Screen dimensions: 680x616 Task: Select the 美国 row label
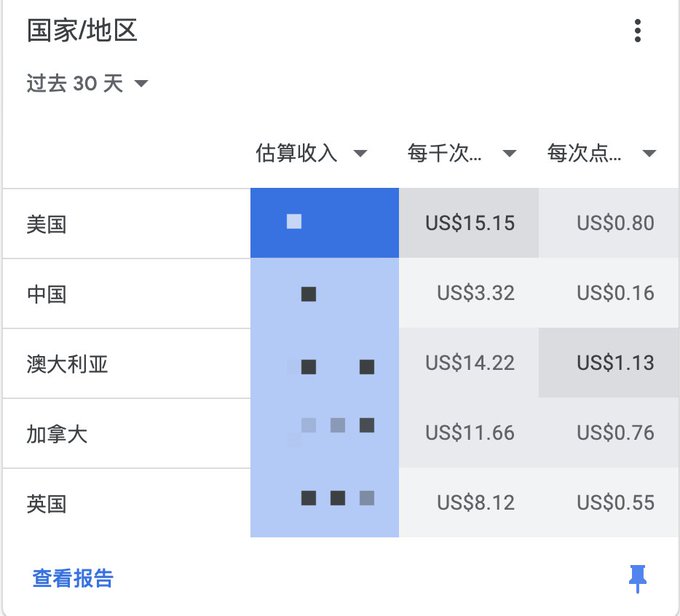[46, 224]
